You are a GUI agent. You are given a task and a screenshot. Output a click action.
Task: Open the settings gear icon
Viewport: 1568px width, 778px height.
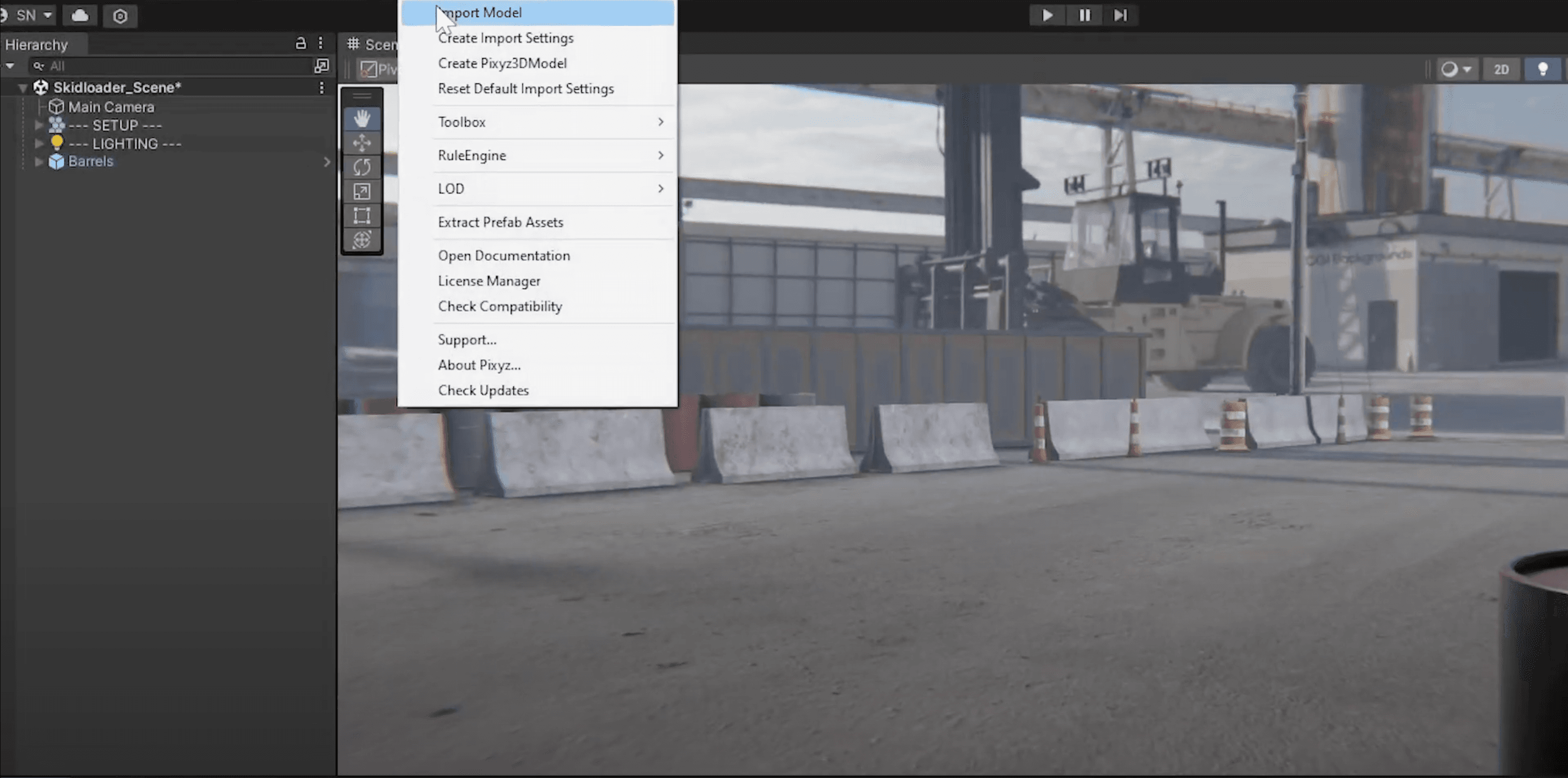(x=120, y=16)
